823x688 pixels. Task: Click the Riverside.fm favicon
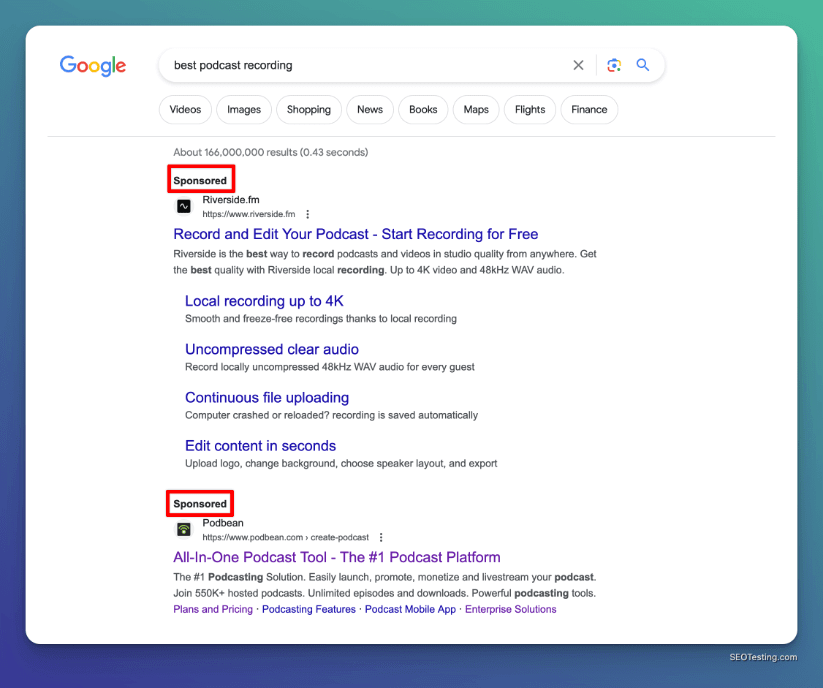coord(184,206)
